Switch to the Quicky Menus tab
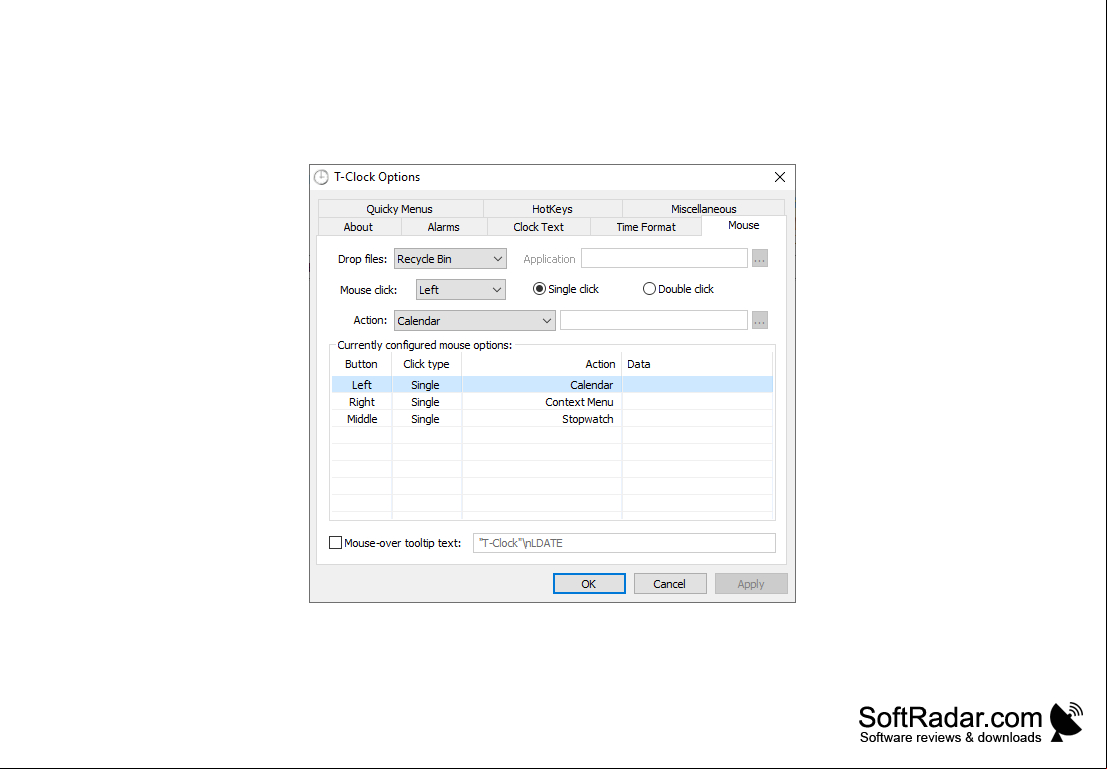This screenshot has width=1107, height=769. 400,208
